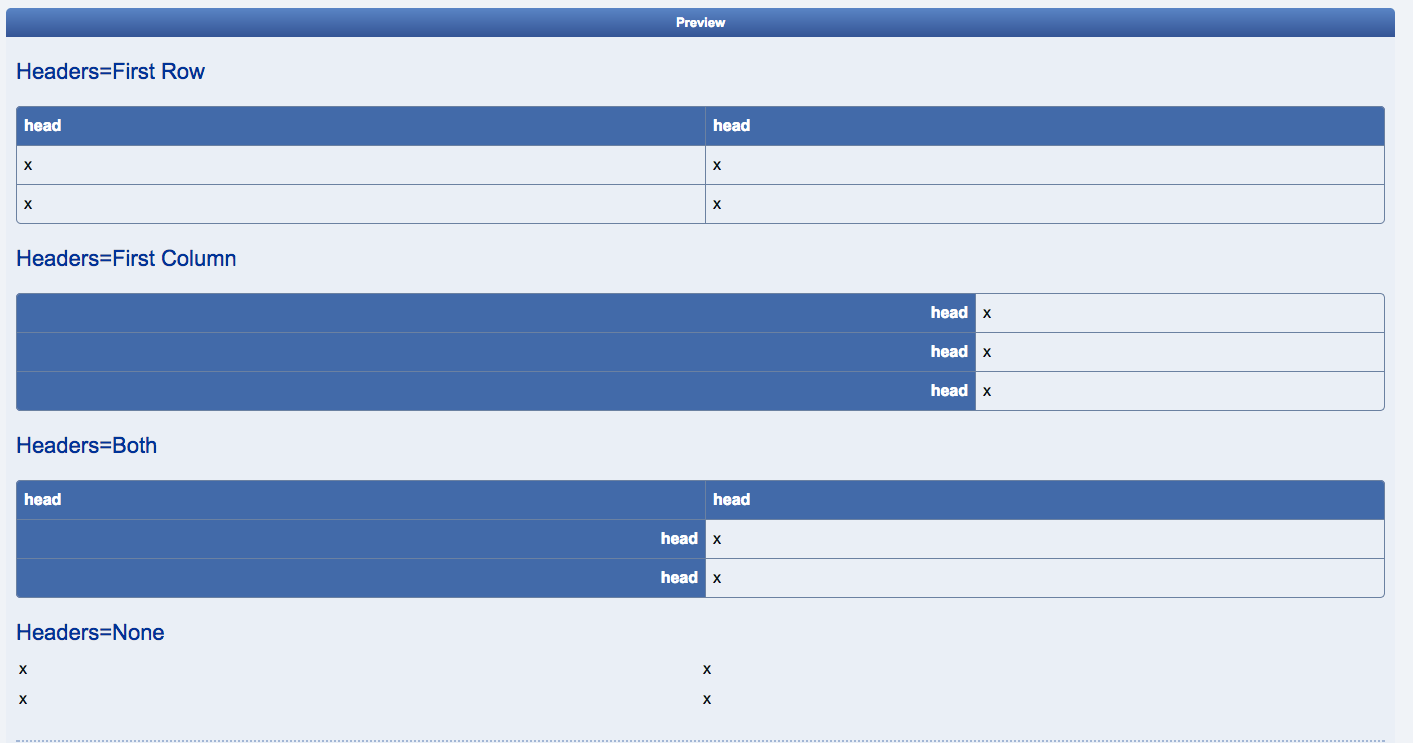Click top-right head cell in Headers=Both table
The width and height of the screenshot is (1413, 743).
[x=1044, y=500]
